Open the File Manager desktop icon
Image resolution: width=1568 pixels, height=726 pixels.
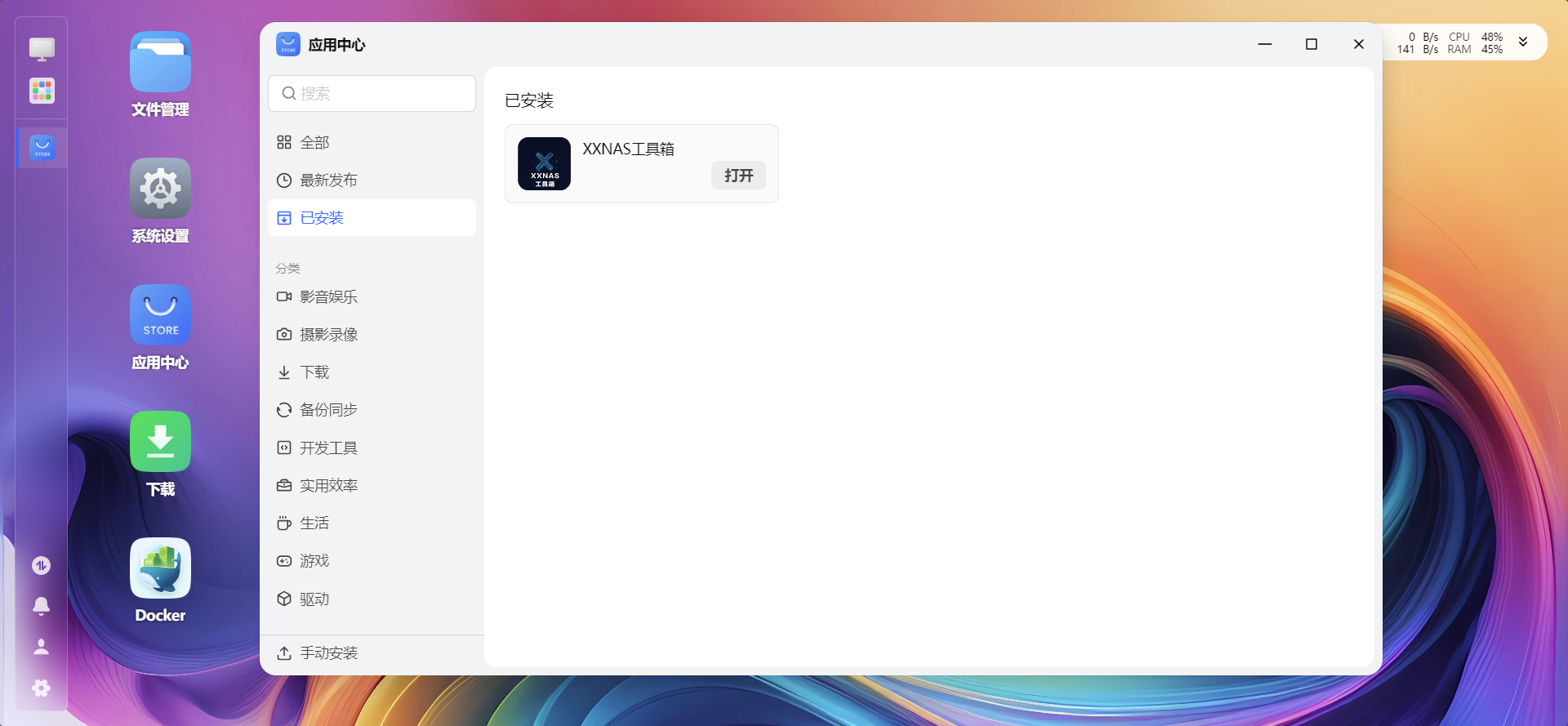coord(160,64)
